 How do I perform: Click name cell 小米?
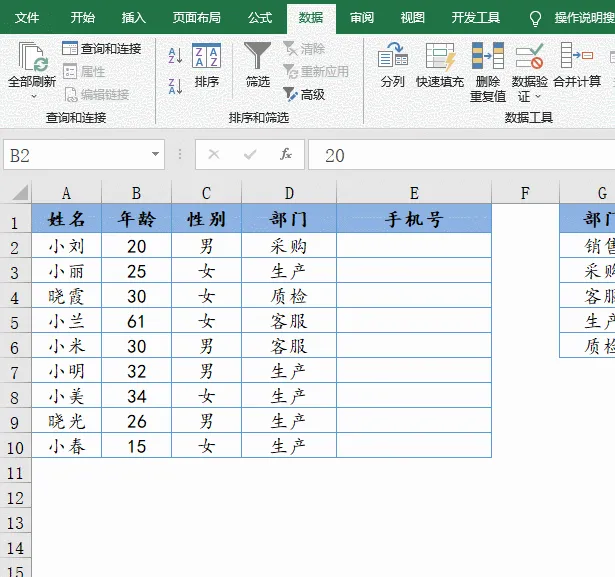pos(67,346)
